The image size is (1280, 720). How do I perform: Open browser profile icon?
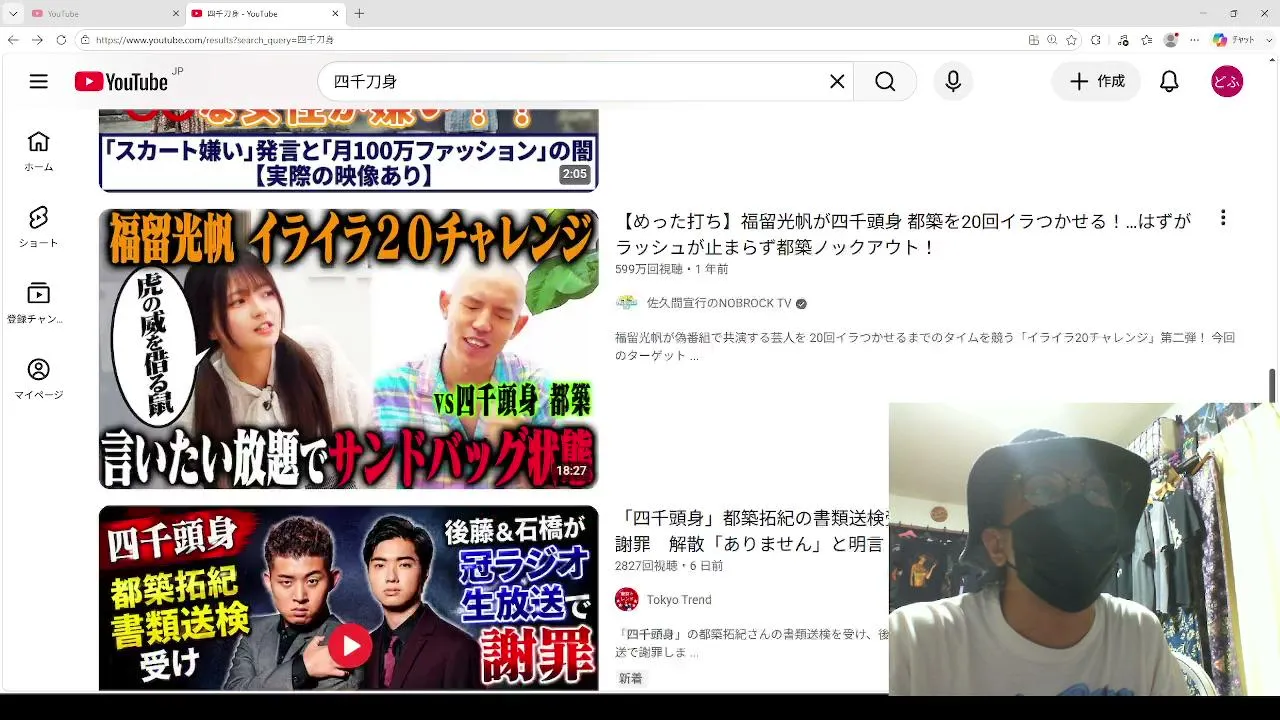[x=1171, y=40]
